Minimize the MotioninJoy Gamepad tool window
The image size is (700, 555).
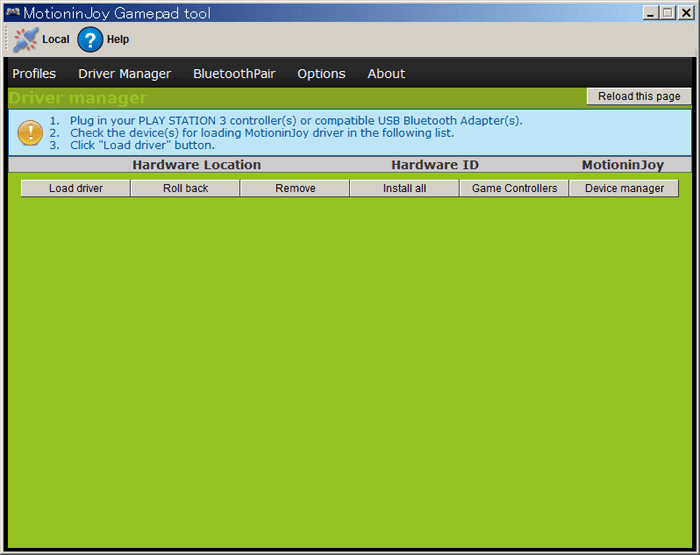(x=651, y=13)
